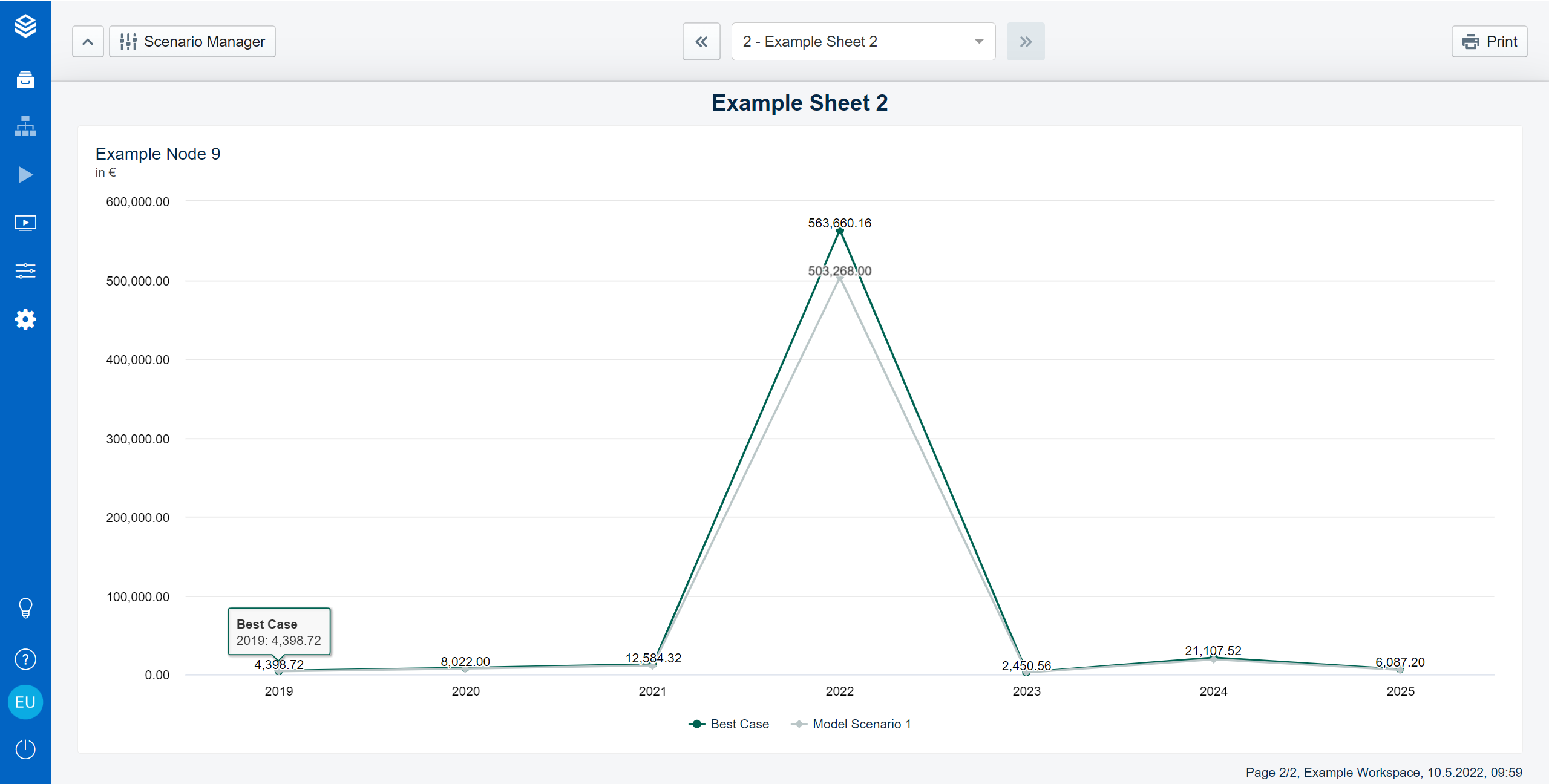The height and width of the screenshot is (784, 1549).
Task: Click the 2022 Best Case peak data point
Action: (x=839, y=231)
